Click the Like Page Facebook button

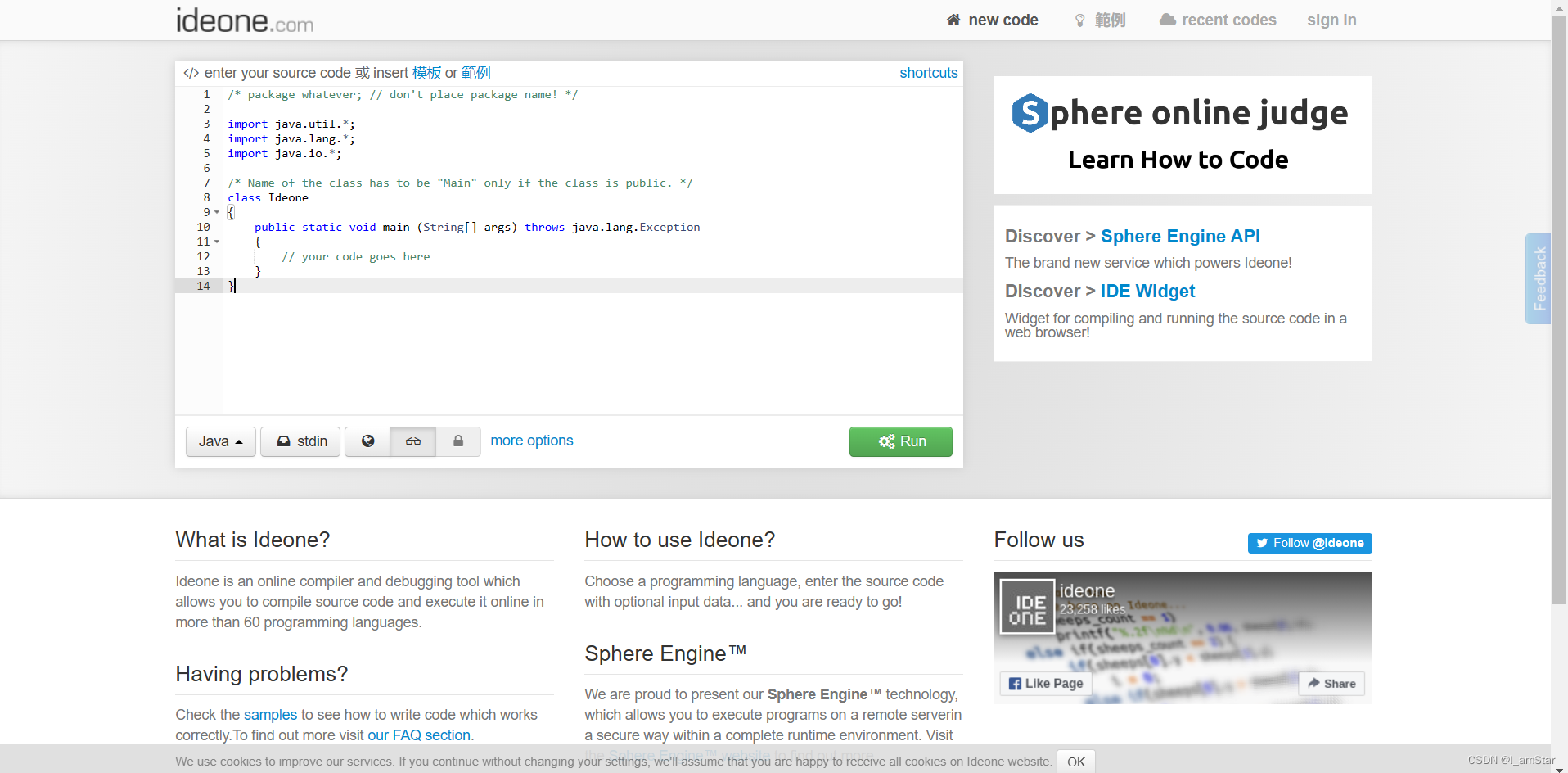(x=1046, y=684)
